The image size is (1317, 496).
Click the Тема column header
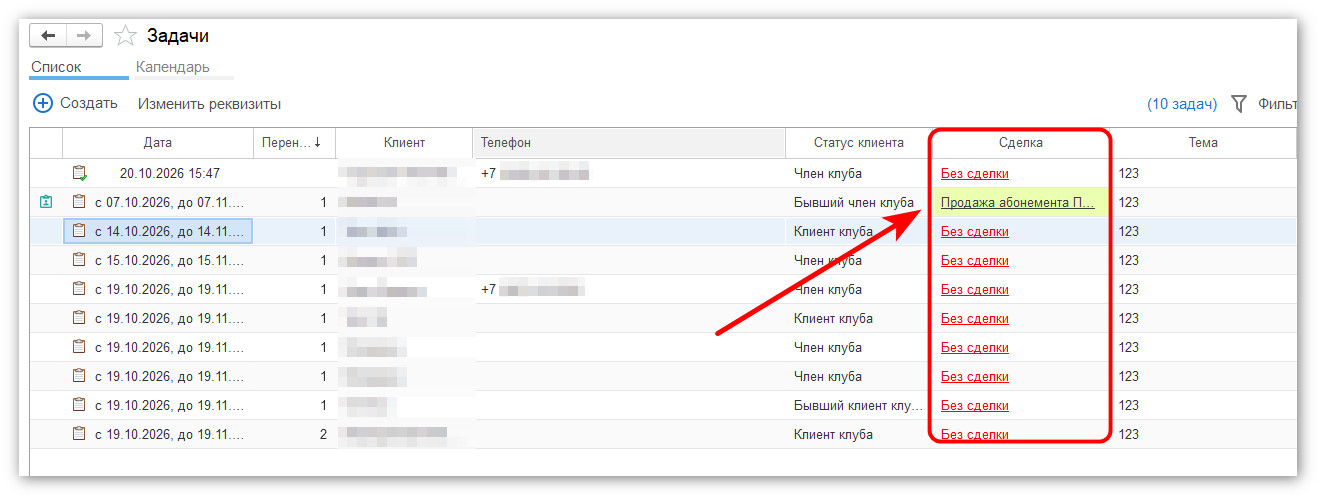pyautogui.click(x=1203, y=142)
